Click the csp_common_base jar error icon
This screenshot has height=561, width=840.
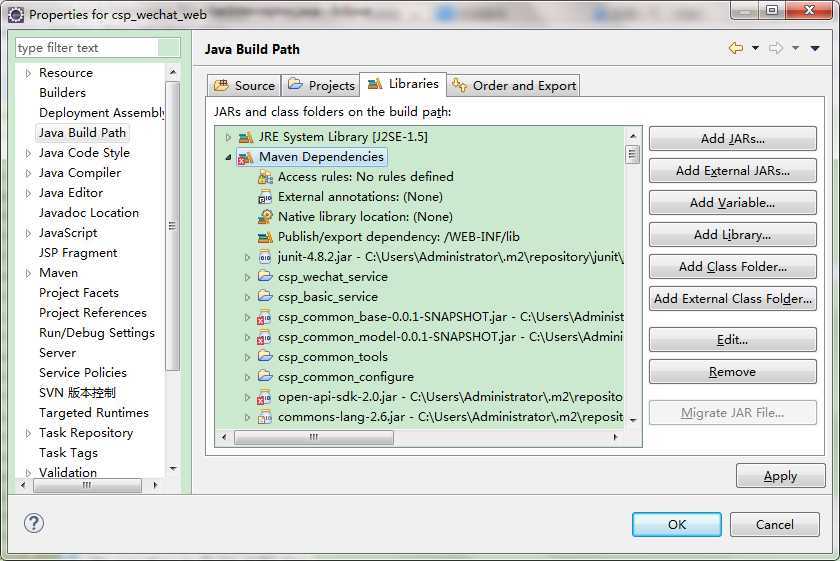pos(265,317)
